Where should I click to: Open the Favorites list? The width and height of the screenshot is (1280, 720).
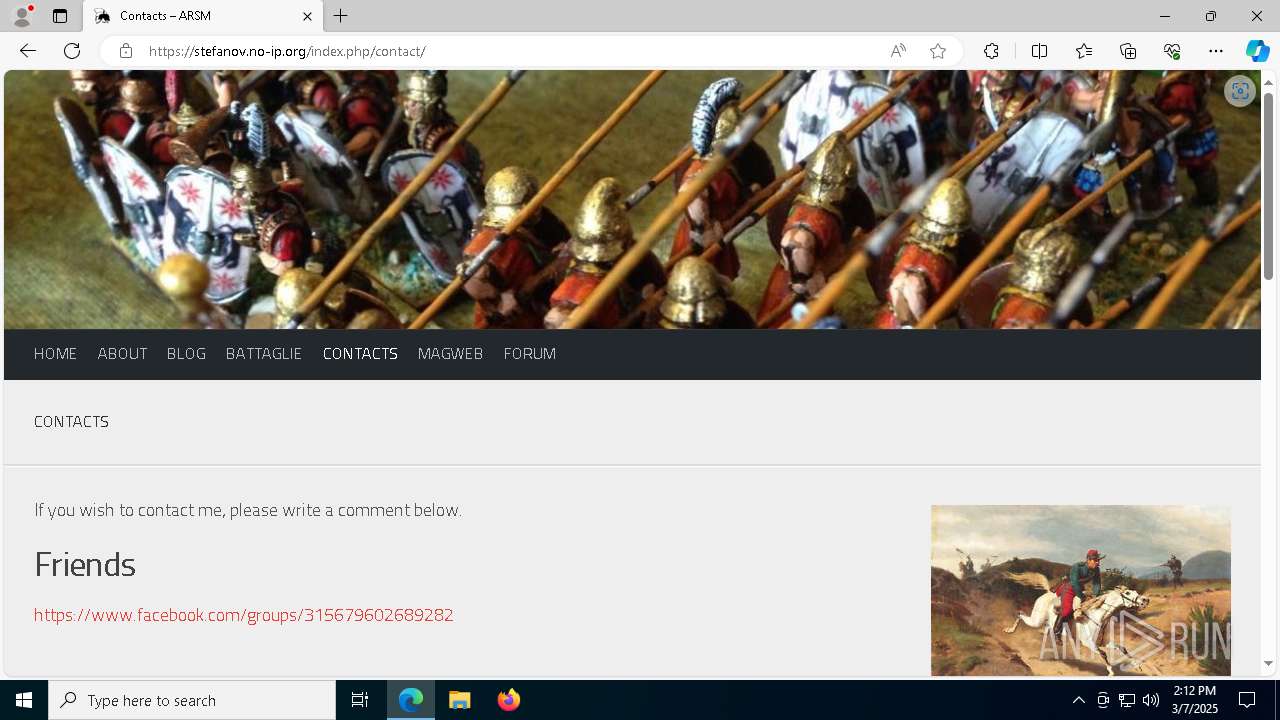click(1084, 51)
